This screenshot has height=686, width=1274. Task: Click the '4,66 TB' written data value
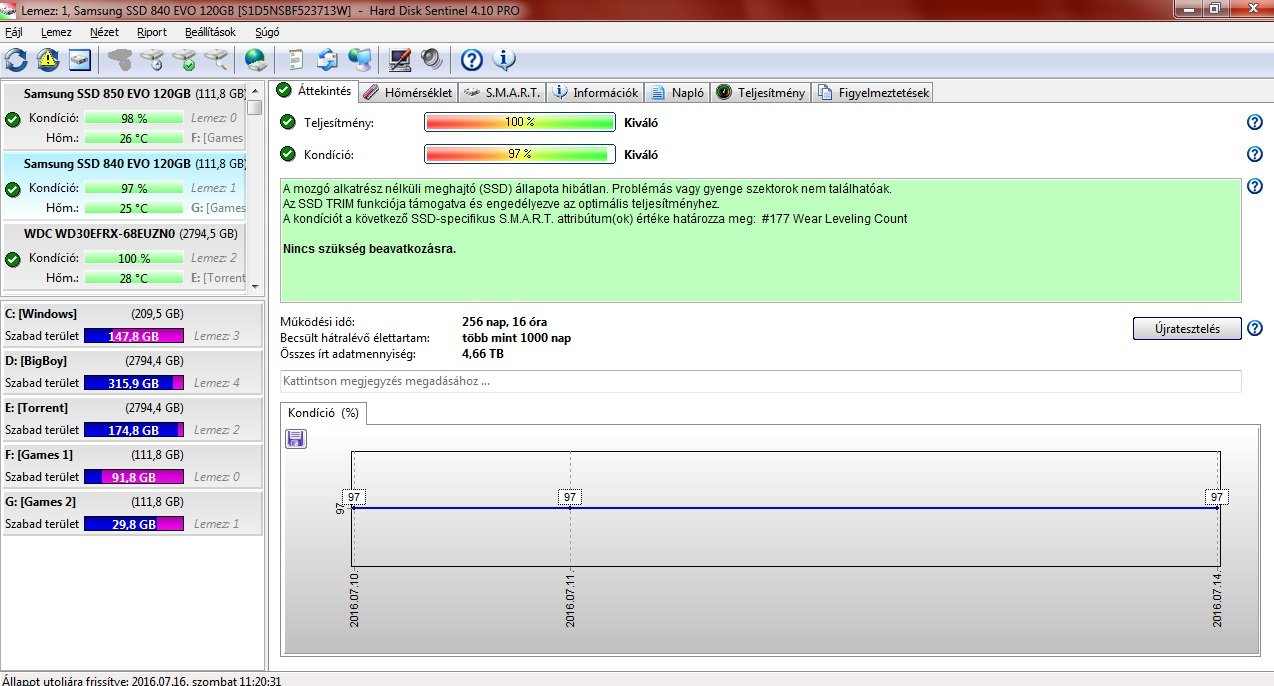tap(483, 354)
